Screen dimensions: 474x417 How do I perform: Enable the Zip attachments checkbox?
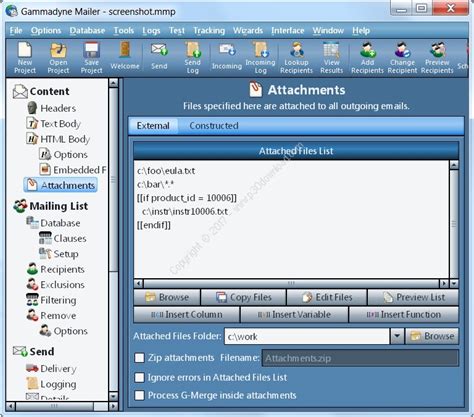click(x=139, y=358)
